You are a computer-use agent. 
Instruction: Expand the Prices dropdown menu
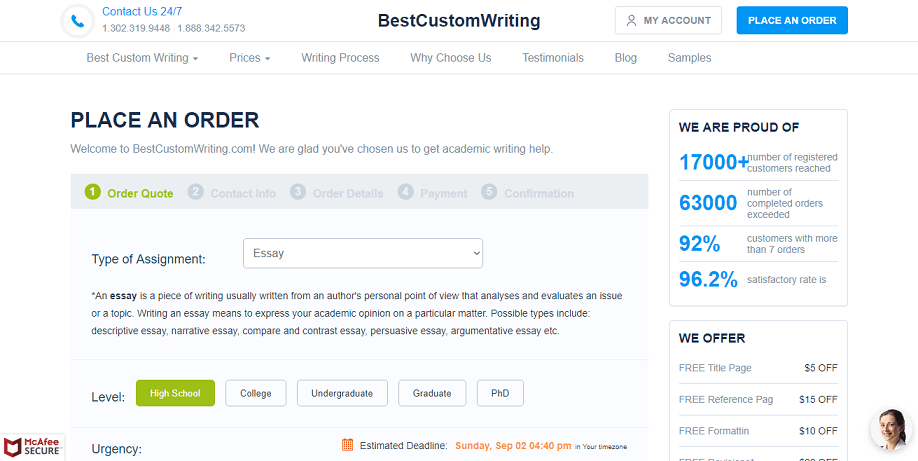coord(250,58)
